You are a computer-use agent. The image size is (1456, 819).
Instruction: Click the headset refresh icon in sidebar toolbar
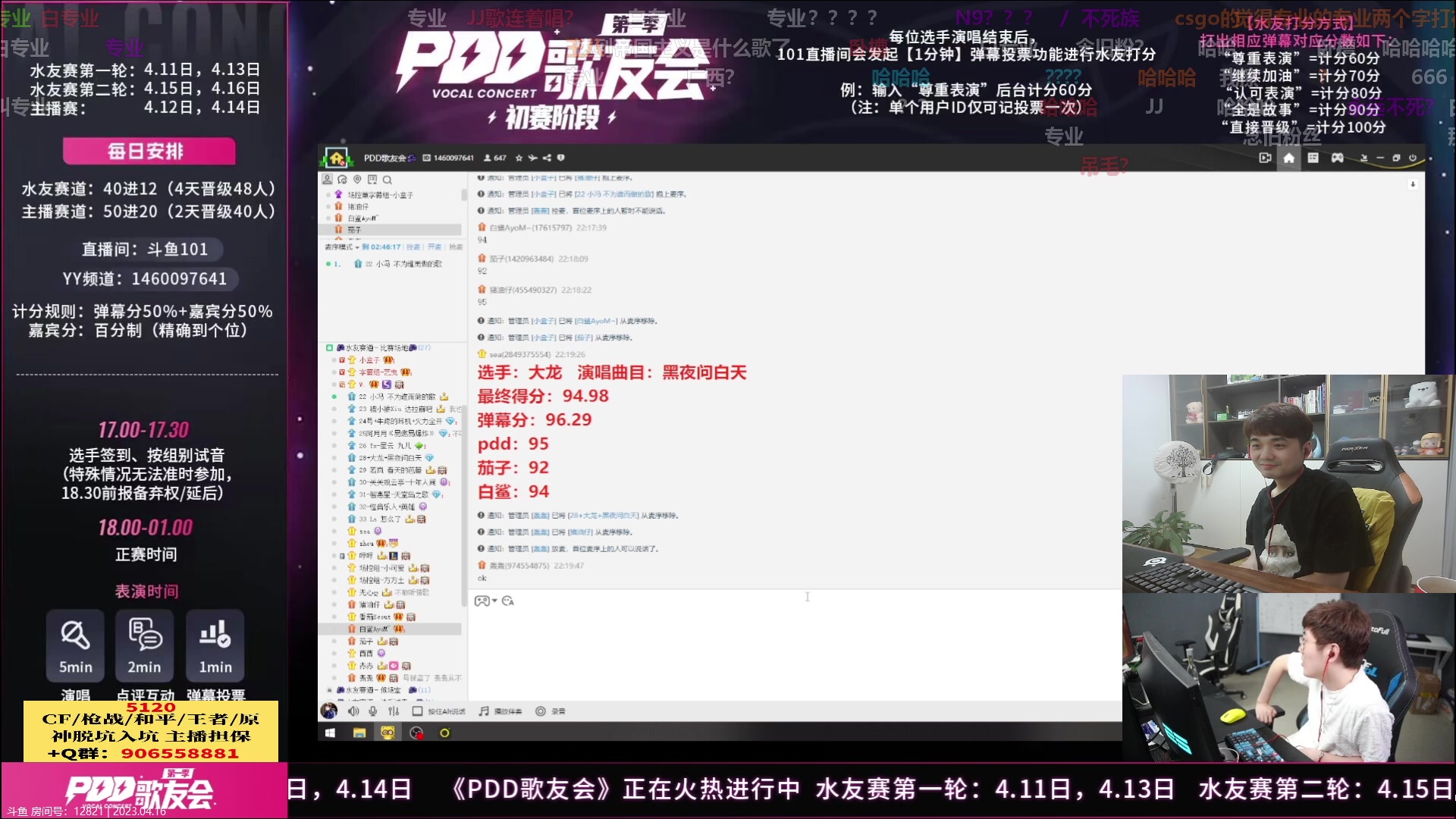(x=342, y=180)
